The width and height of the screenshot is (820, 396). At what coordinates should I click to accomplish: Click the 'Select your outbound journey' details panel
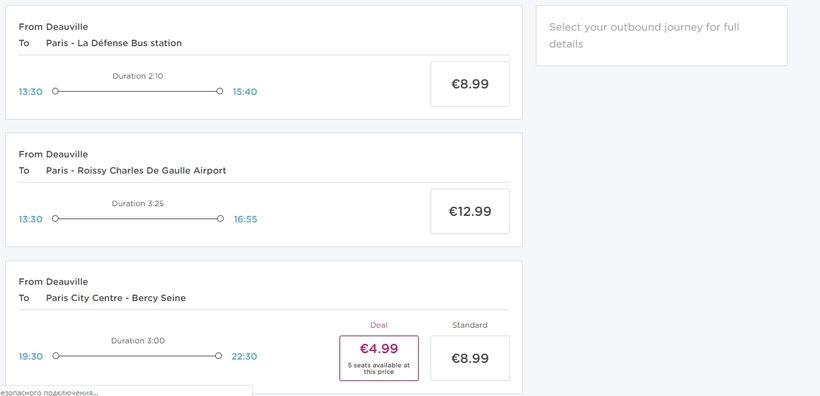662,36
